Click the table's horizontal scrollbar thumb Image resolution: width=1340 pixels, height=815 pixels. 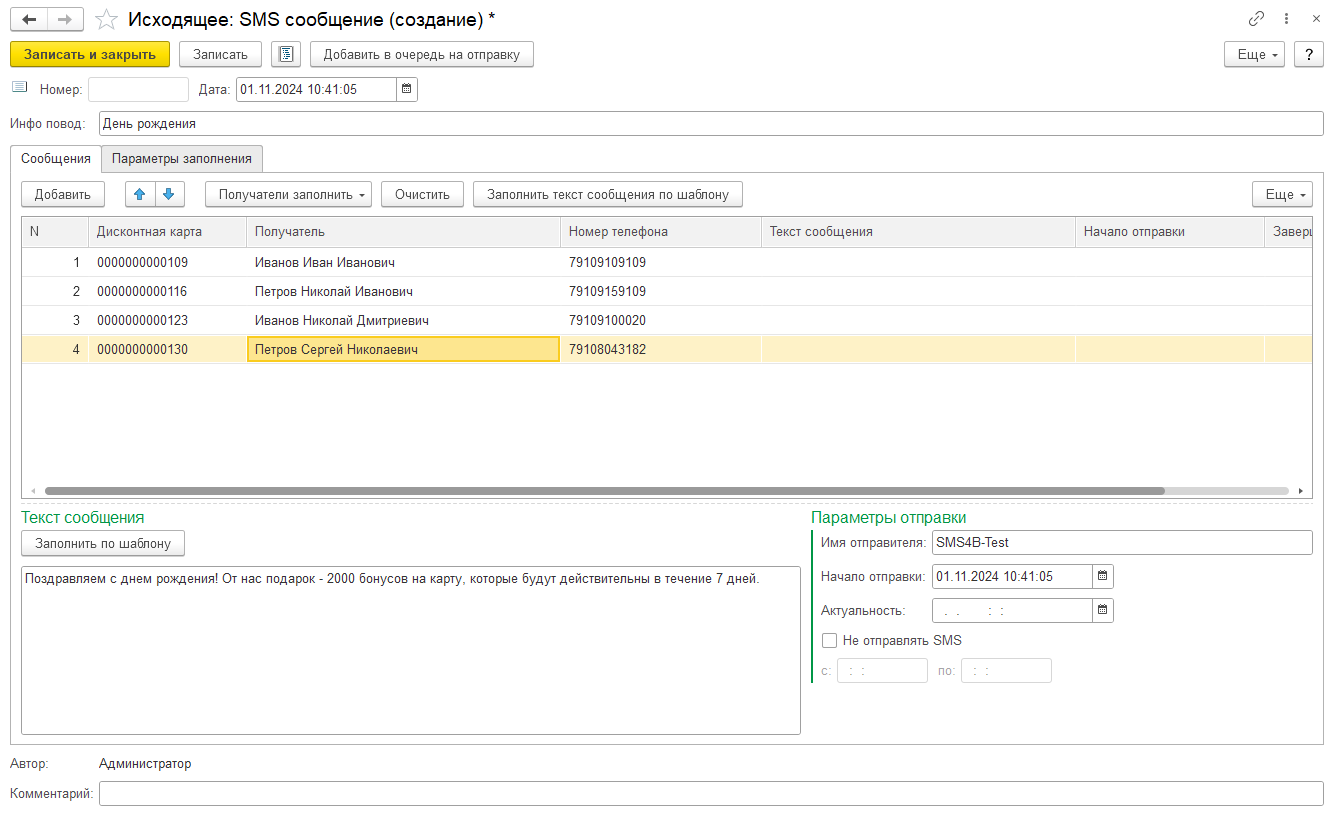pyautogui.click(x=604, y=491)
